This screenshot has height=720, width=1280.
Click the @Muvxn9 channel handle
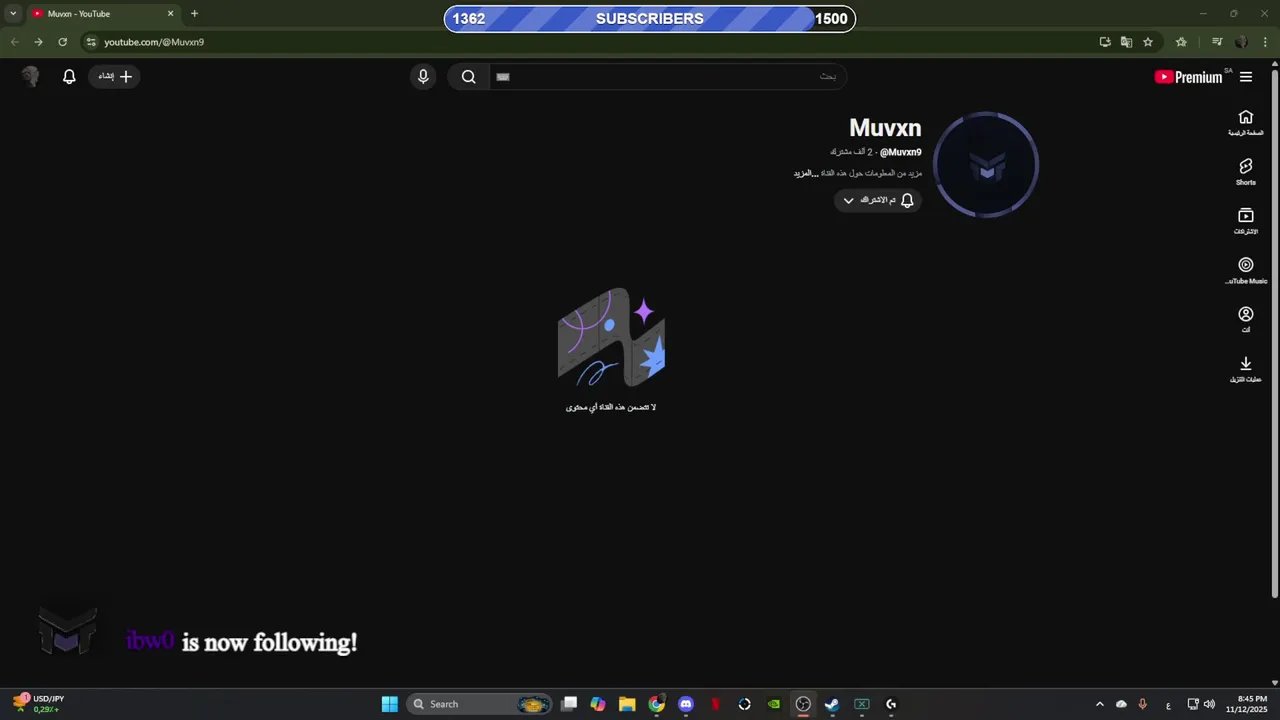tap(900, 152)
